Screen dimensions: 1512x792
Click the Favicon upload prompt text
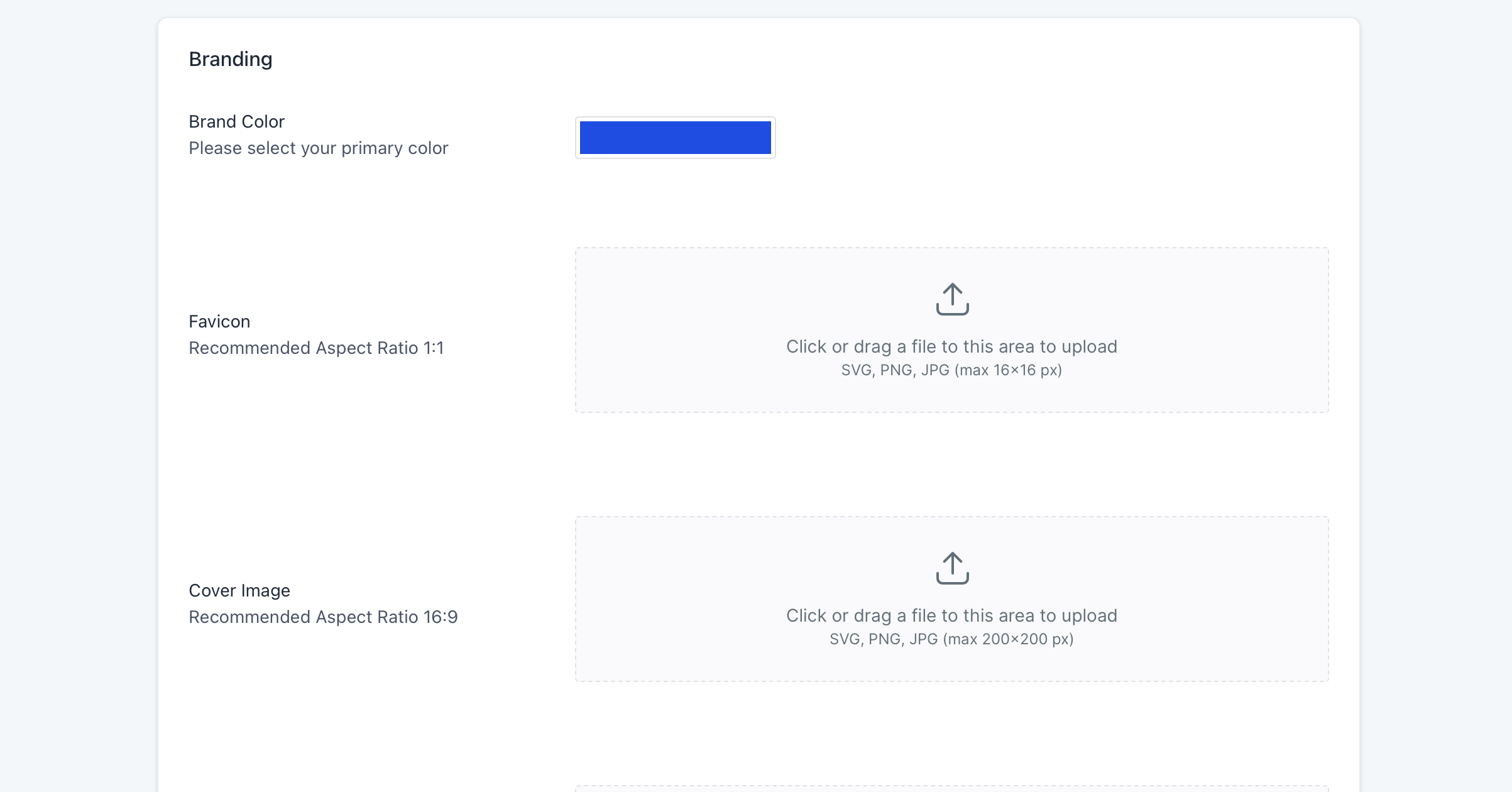point(951,346)
